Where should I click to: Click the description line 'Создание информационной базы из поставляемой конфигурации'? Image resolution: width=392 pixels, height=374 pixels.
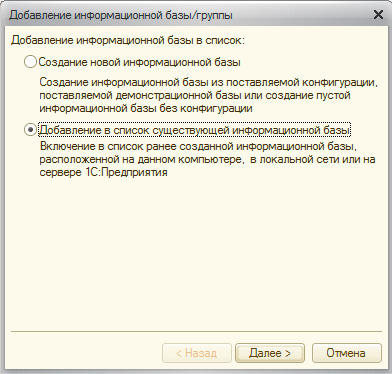coord(209,82)
